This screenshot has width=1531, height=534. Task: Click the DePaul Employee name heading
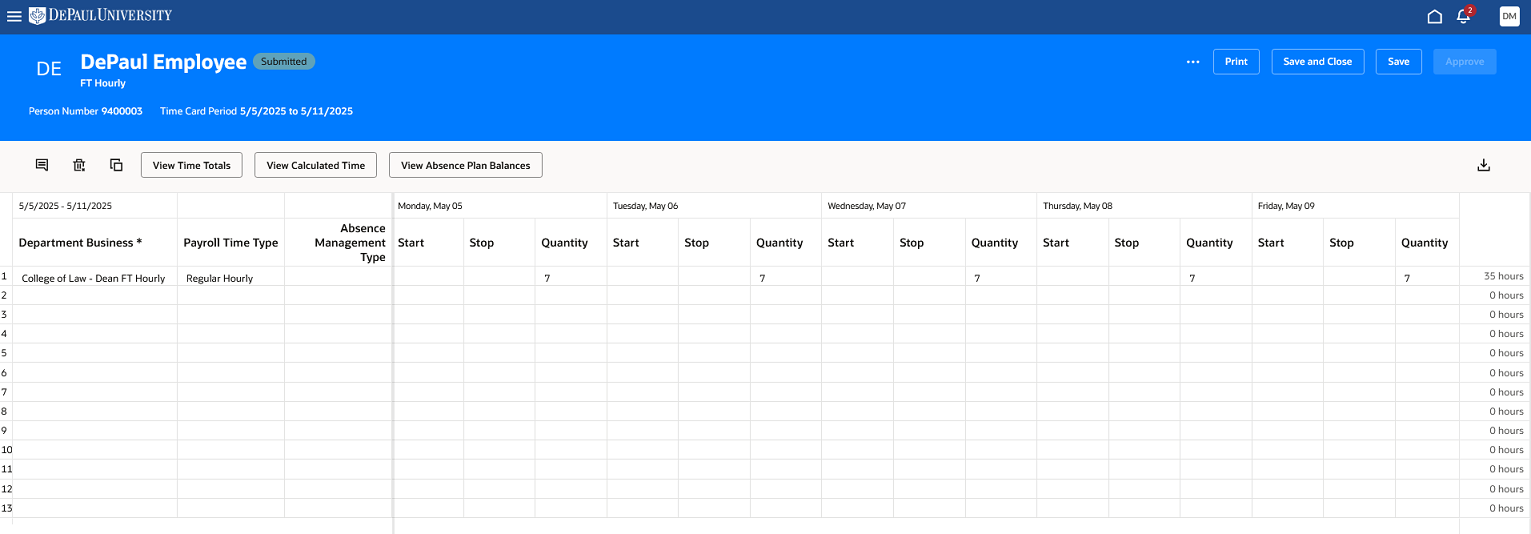[163, 62]
